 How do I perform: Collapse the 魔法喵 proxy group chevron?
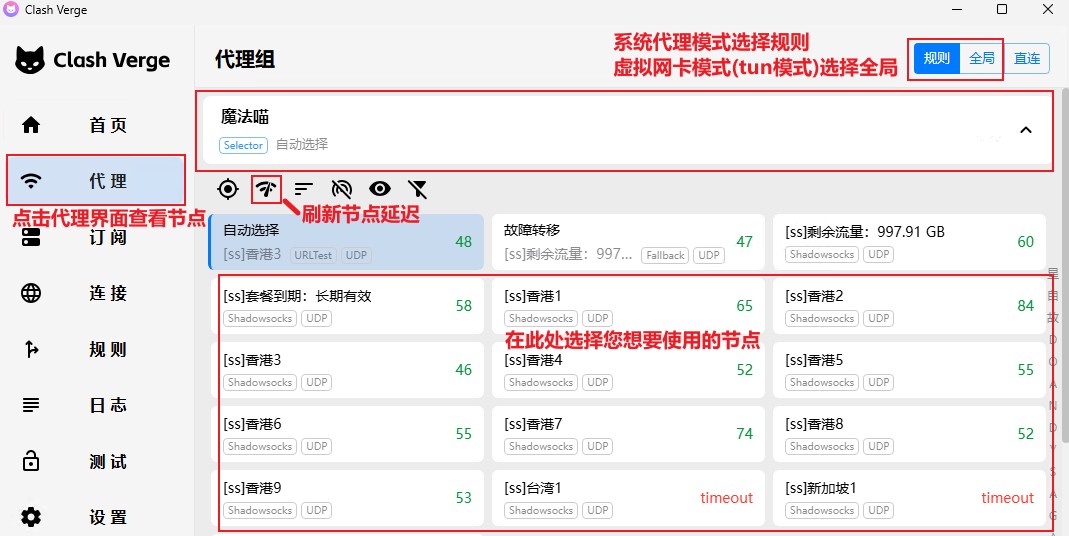1025,130
